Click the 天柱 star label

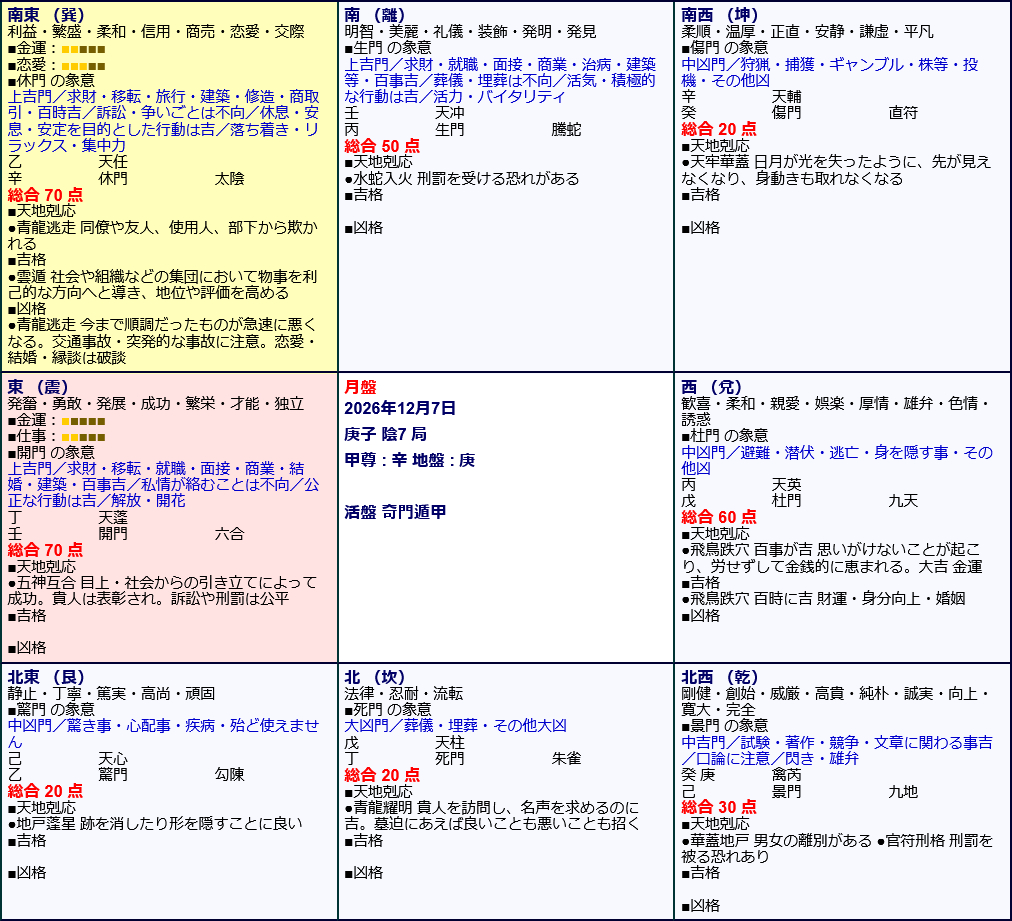[x=450, y=742]
